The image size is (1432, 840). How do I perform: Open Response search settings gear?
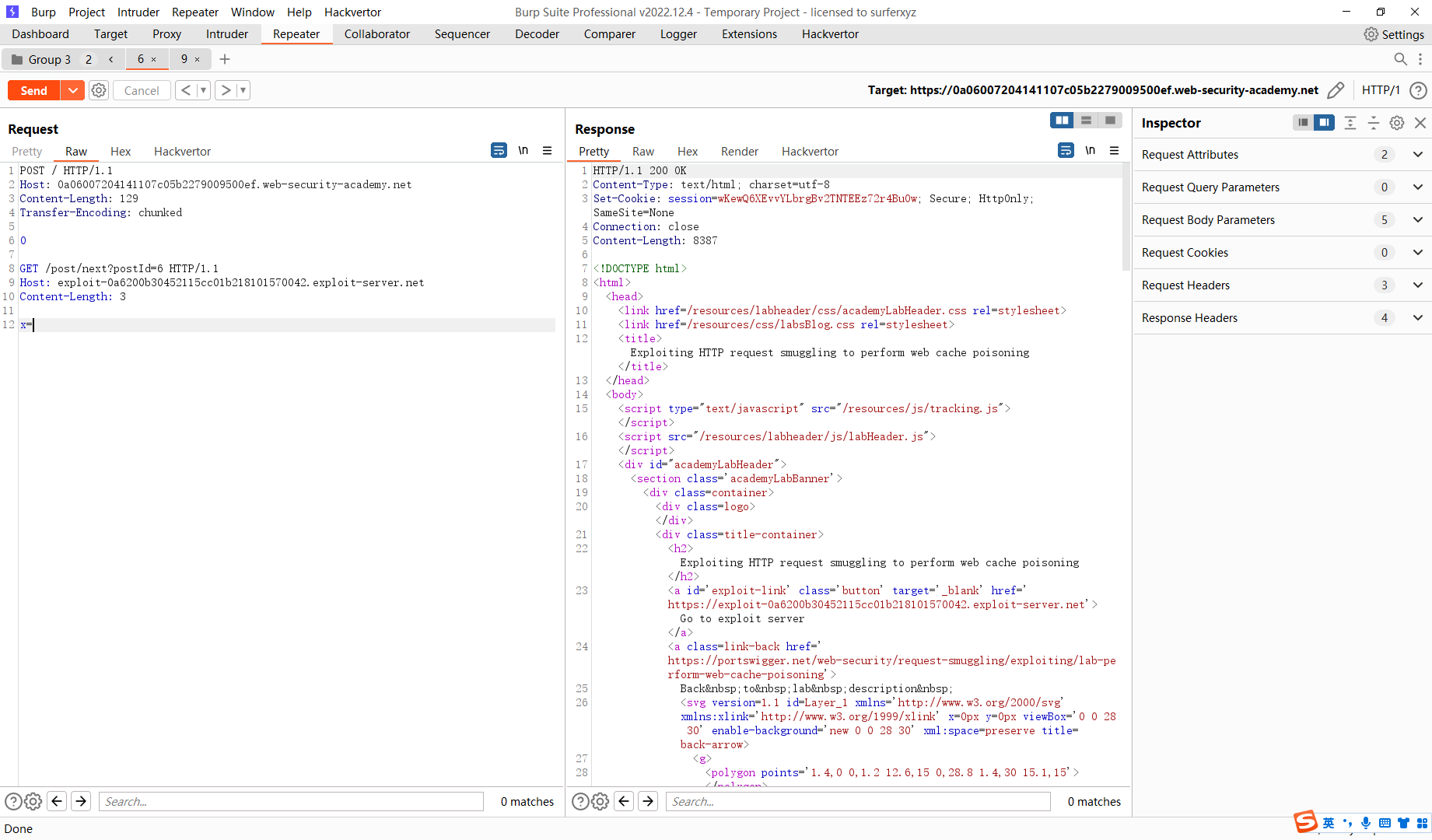click(600, 801)
